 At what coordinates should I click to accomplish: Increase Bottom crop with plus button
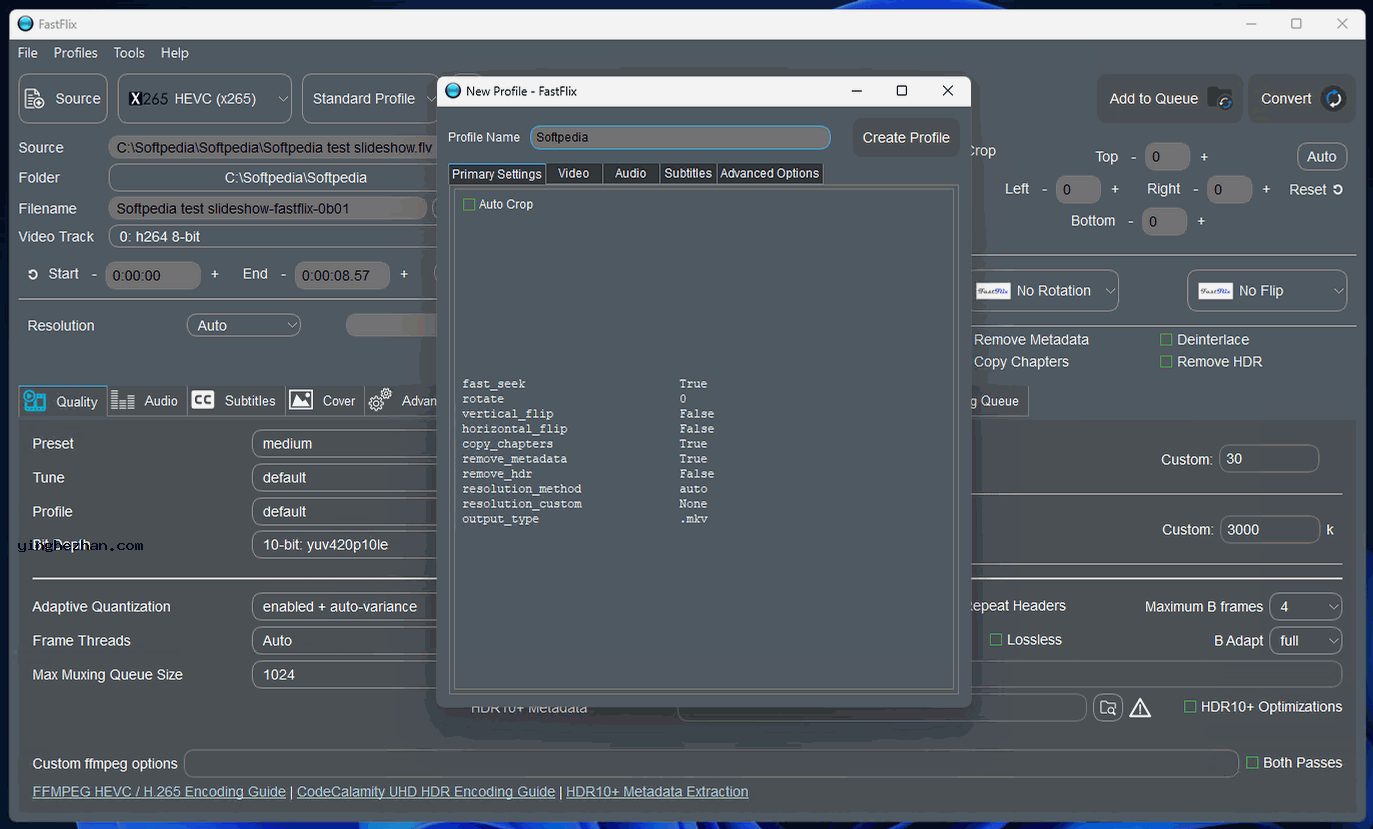(x=1201, y=221)
